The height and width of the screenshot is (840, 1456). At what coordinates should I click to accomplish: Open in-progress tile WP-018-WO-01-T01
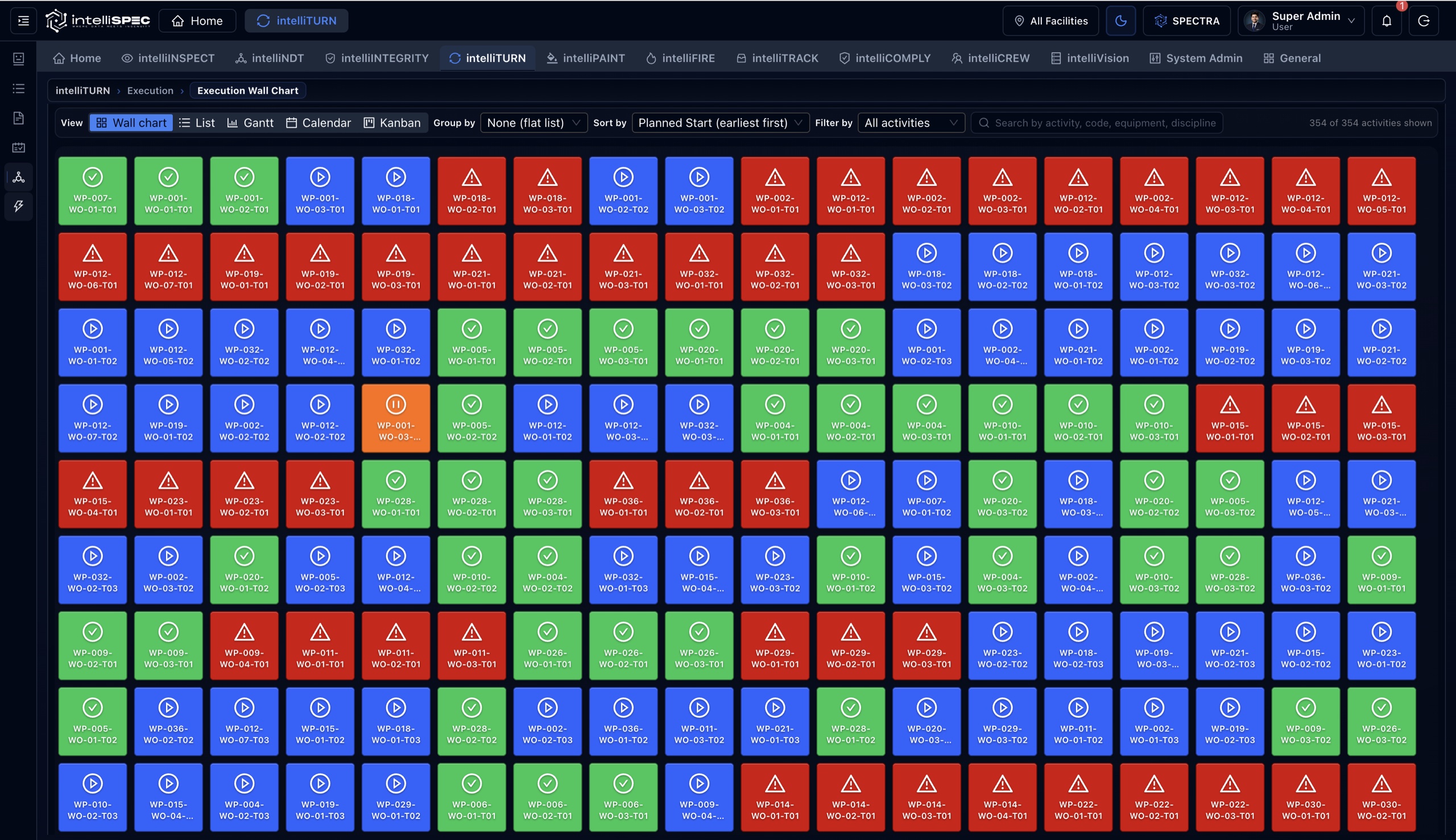pyautogui.click(x=396, y=191)
